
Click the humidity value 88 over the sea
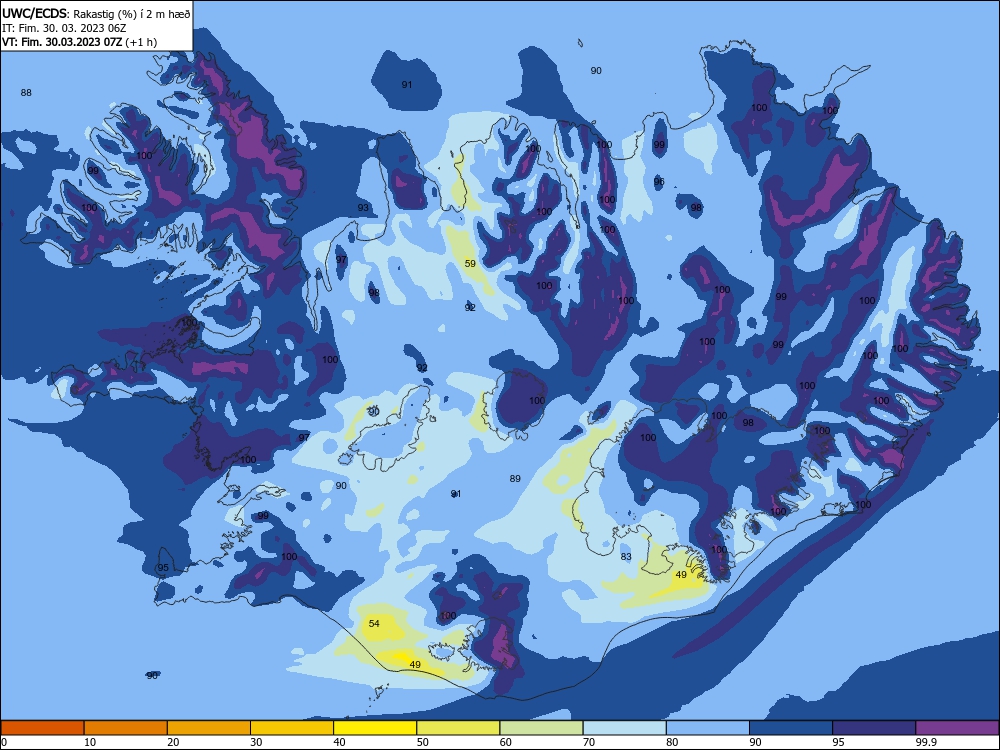click(26, 92)
